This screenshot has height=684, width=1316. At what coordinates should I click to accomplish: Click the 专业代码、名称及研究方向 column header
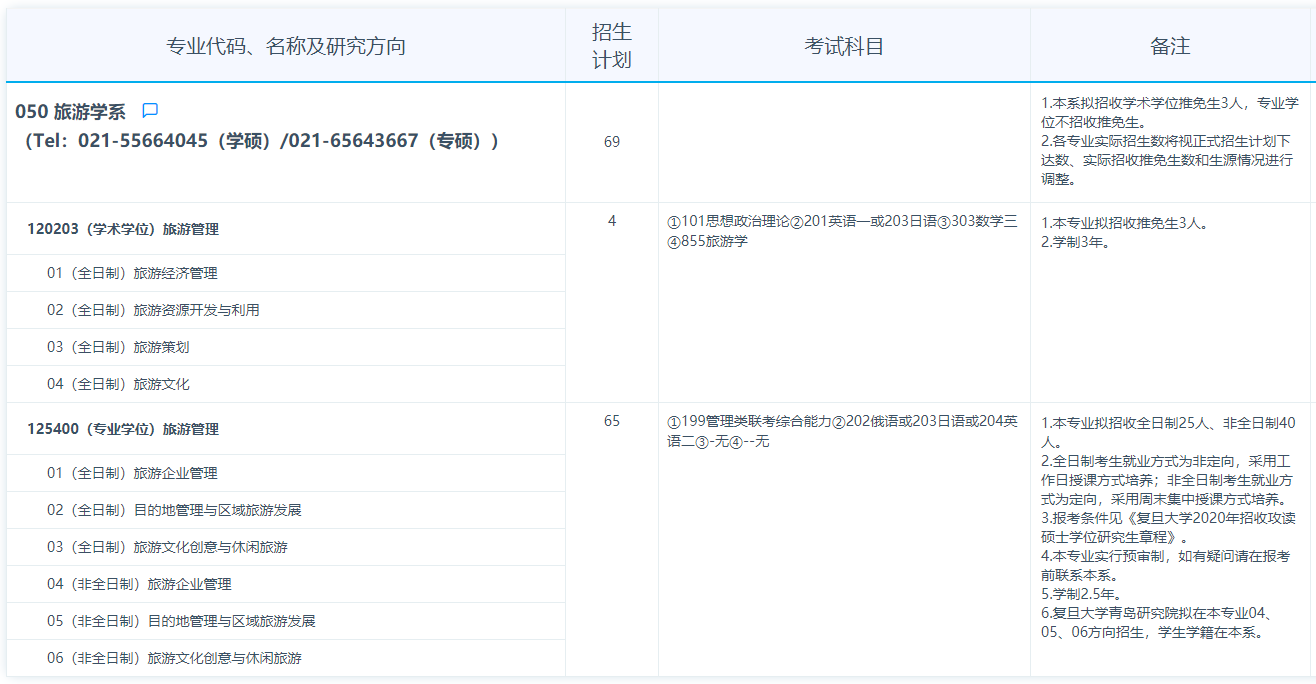point(286,46)
